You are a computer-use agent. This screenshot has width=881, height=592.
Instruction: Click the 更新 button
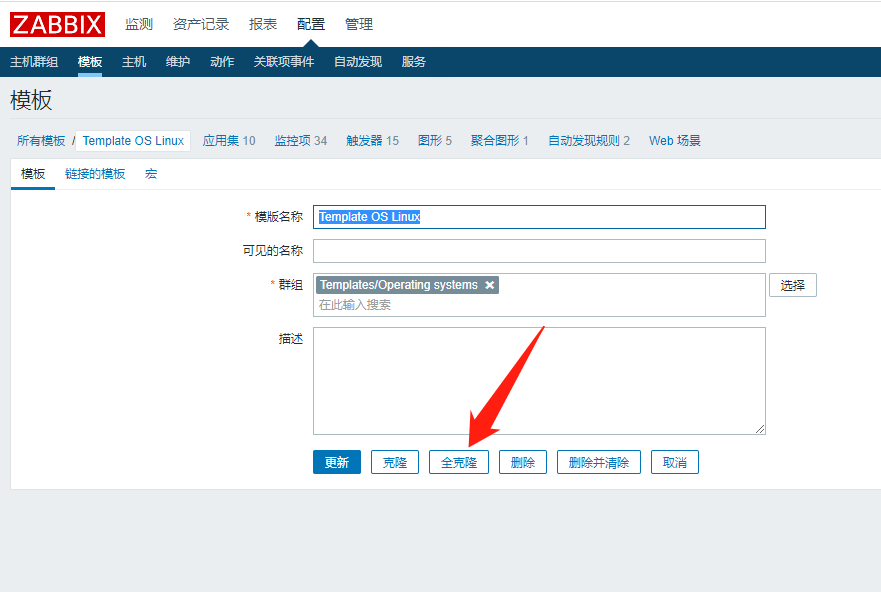click(x=337, y=462)
